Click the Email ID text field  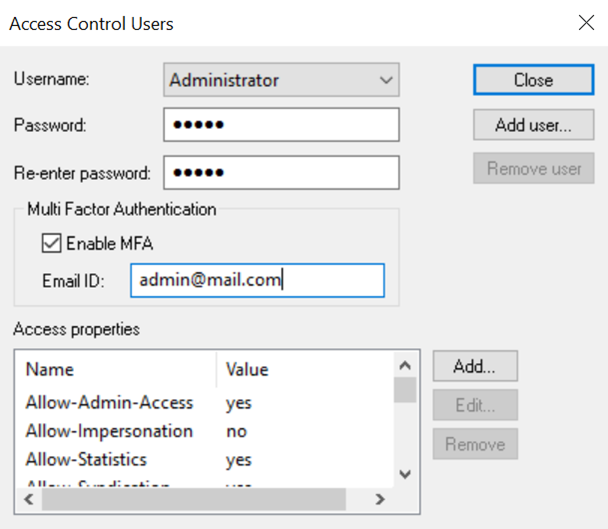pos(257,280)
